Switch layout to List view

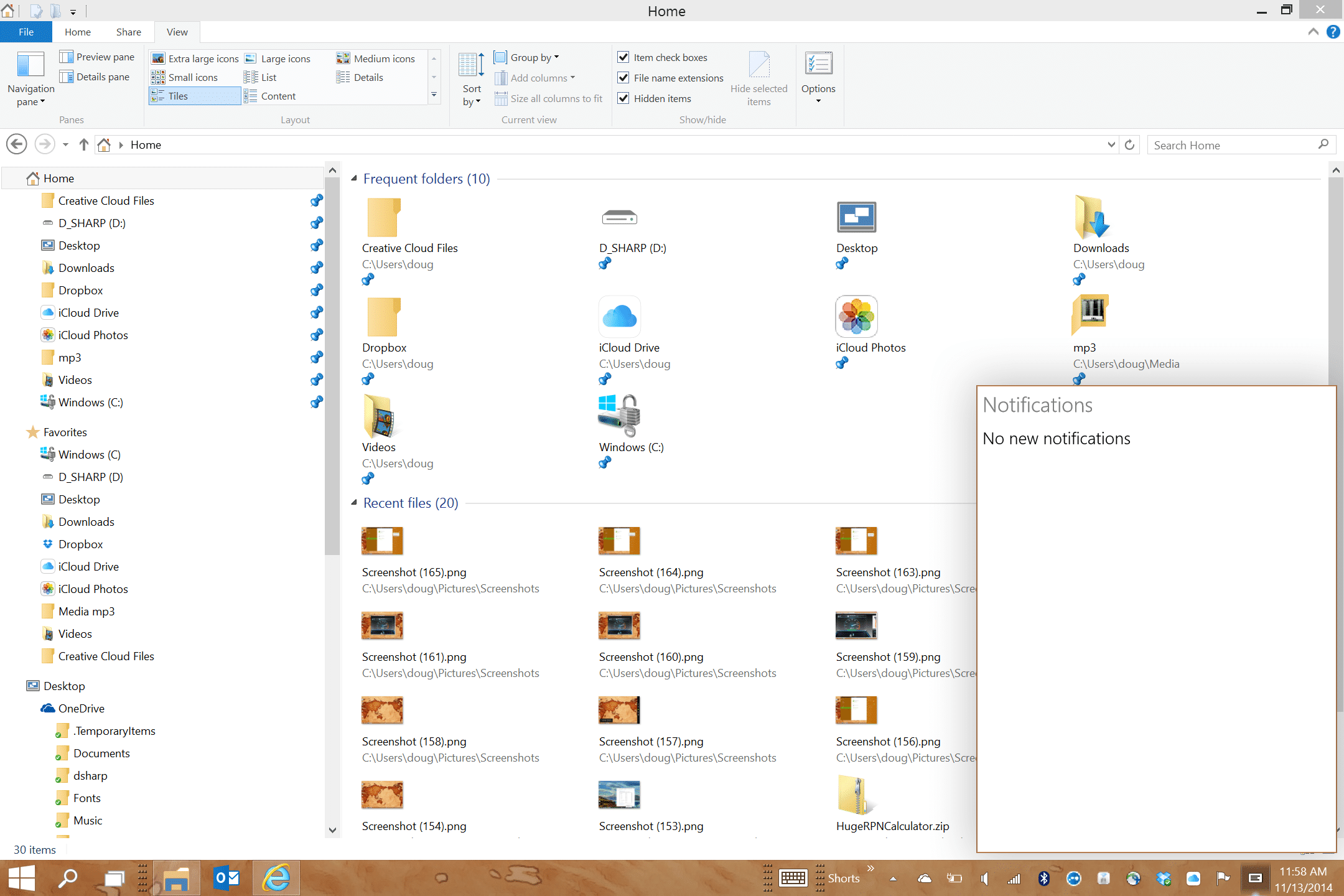click(x=260, y=77)
